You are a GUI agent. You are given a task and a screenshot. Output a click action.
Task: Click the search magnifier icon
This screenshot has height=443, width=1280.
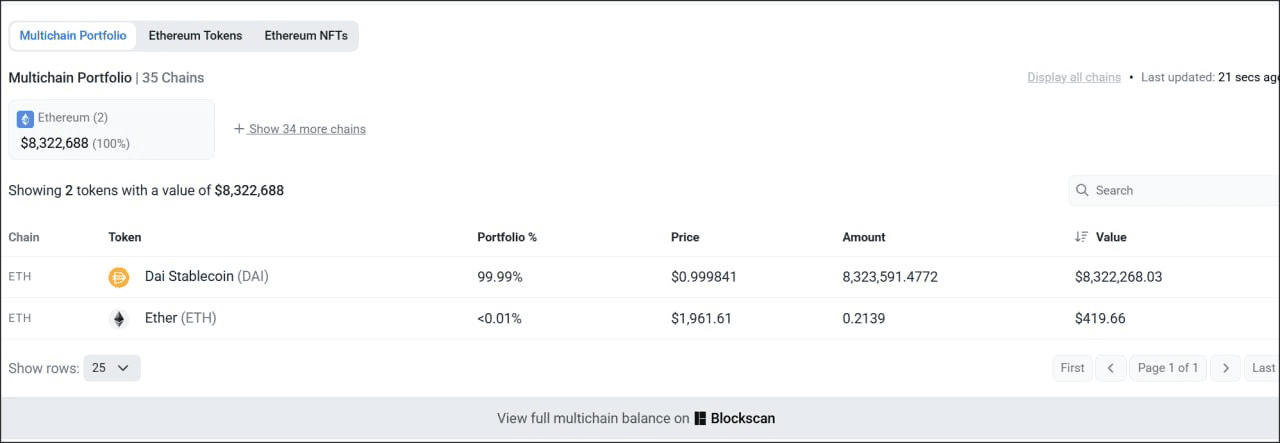[1082, 190]
